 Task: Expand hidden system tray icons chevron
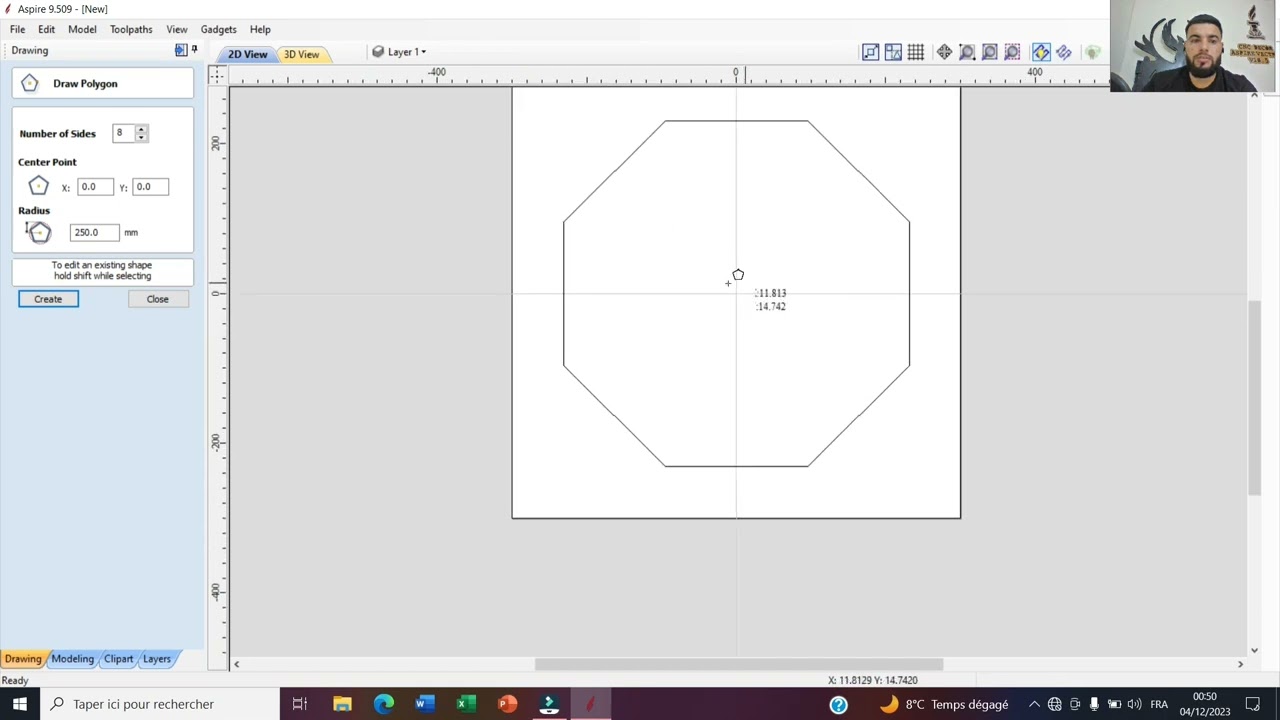tap(1034, 704)
